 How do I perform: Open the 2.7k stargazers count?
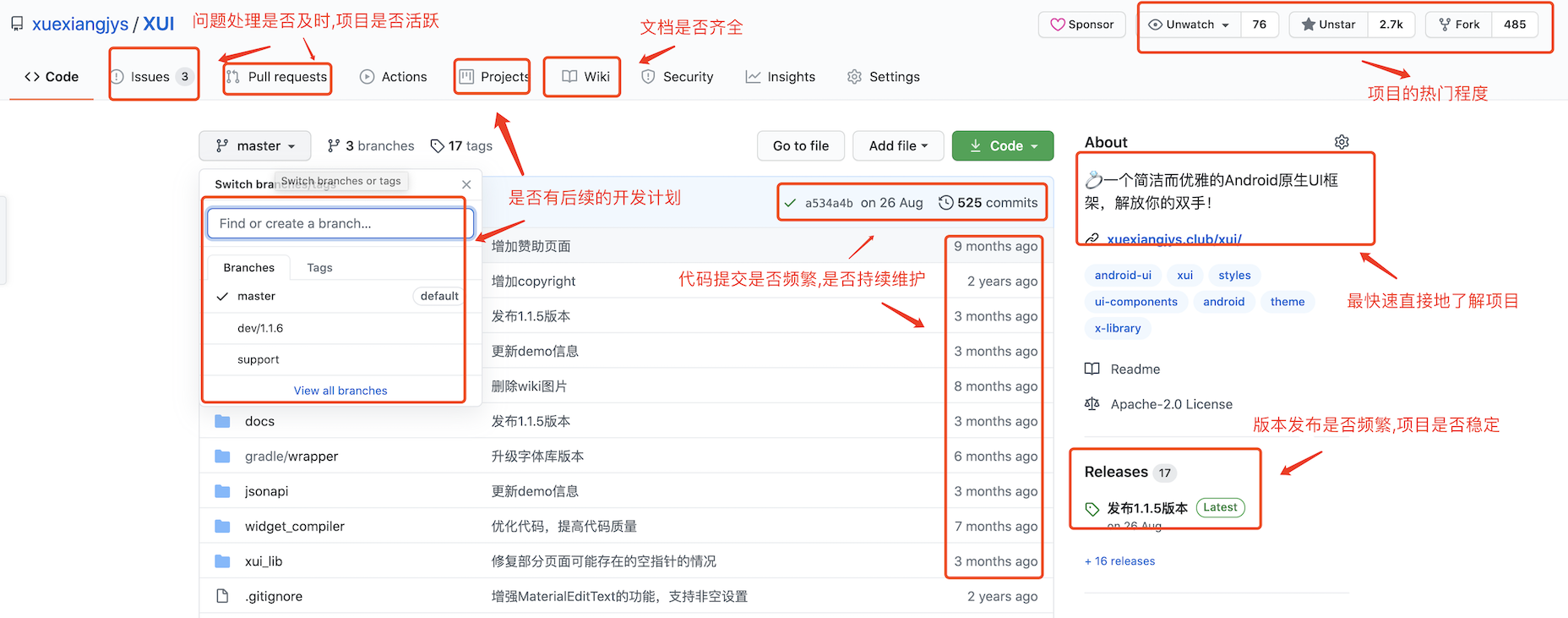pyautogui.click(x=1391, y=25)
